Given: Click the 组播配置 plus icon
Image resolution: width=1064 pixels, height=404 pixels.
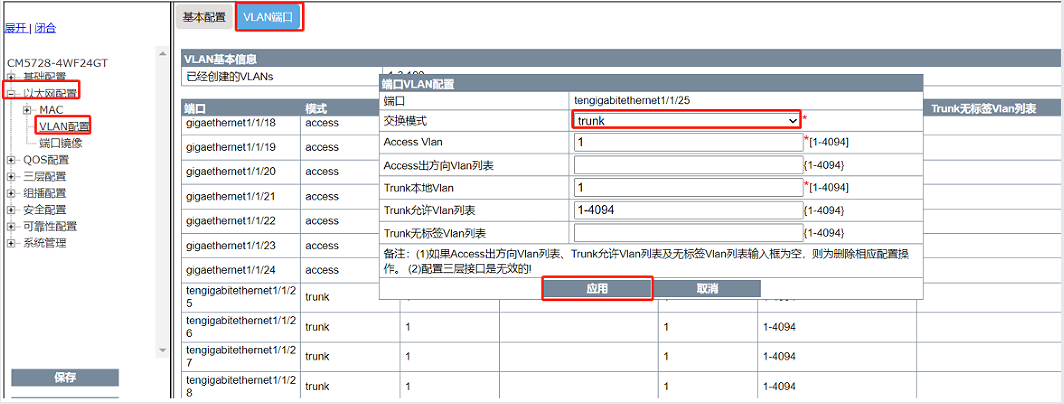Looking at the screenshot, I should (x=11, y=193).
